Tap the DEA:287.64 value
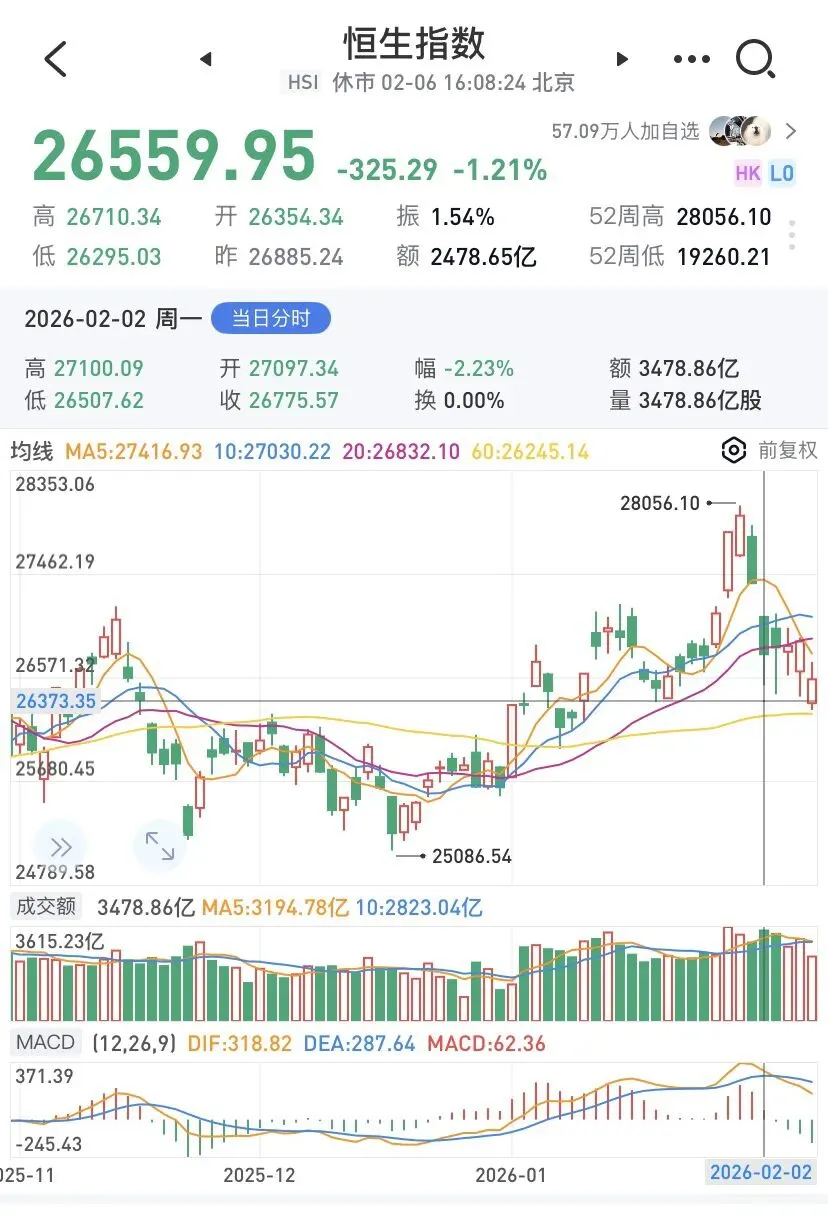 pos(358,1044)
